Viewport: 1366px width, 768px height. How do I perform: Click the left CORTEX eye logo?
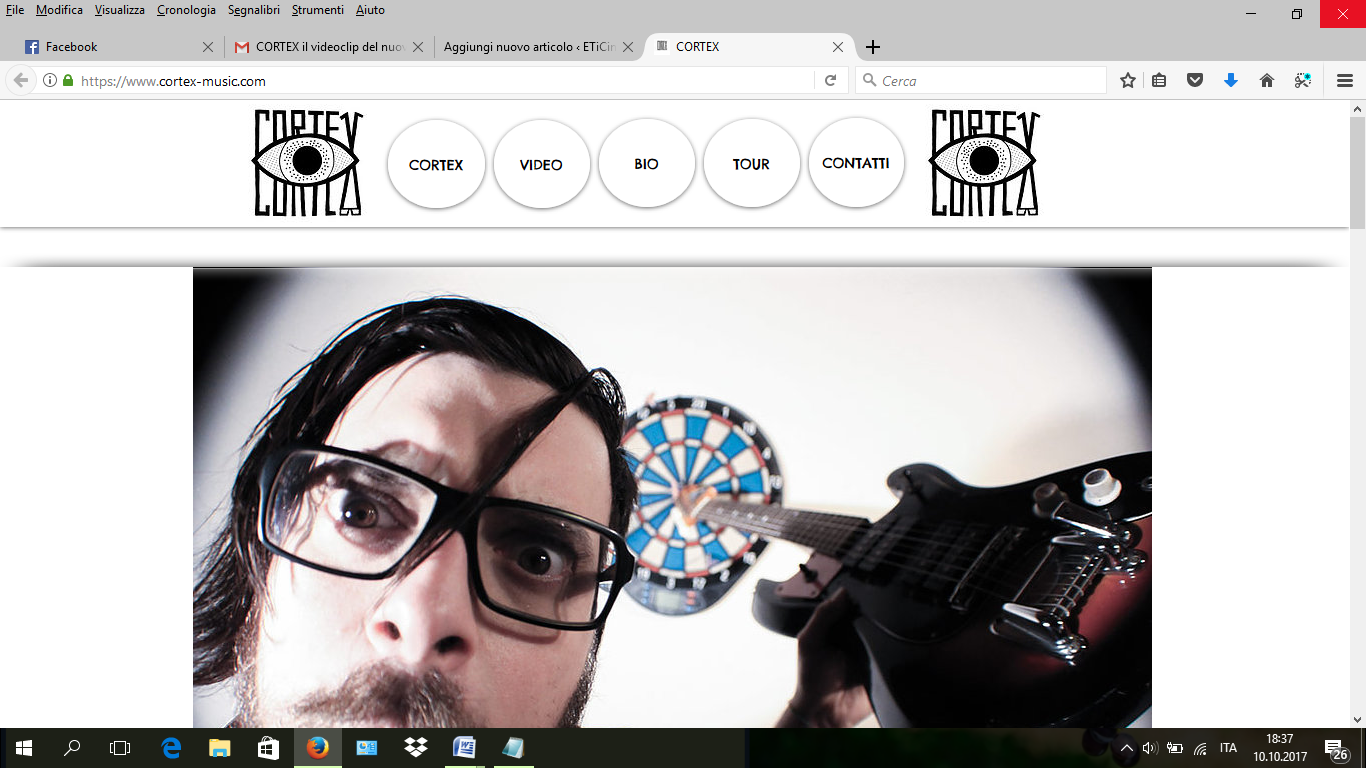coord(307,163)
